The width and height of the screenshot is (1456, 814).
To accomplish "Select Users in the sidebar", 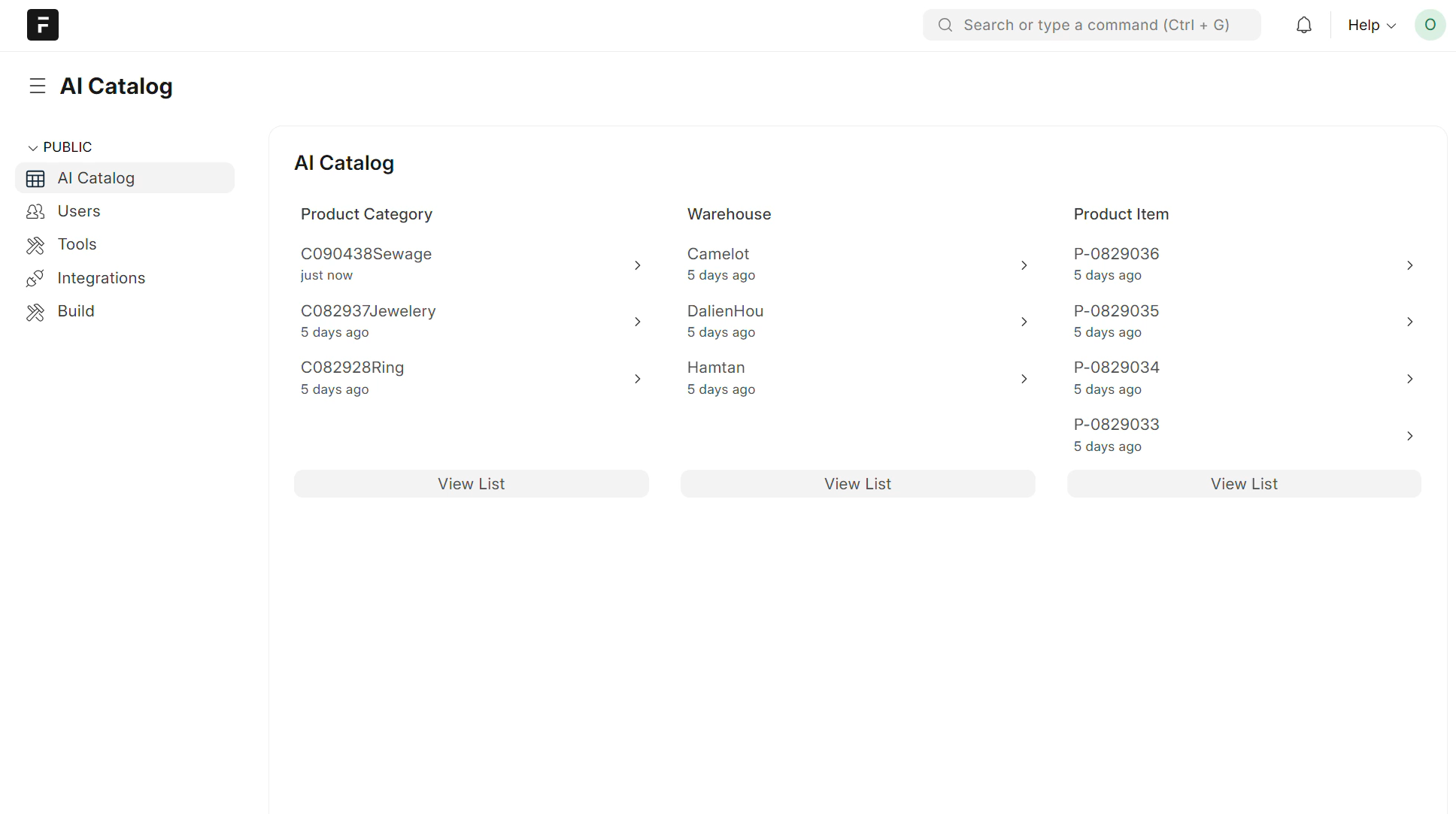I will (79, 211).
